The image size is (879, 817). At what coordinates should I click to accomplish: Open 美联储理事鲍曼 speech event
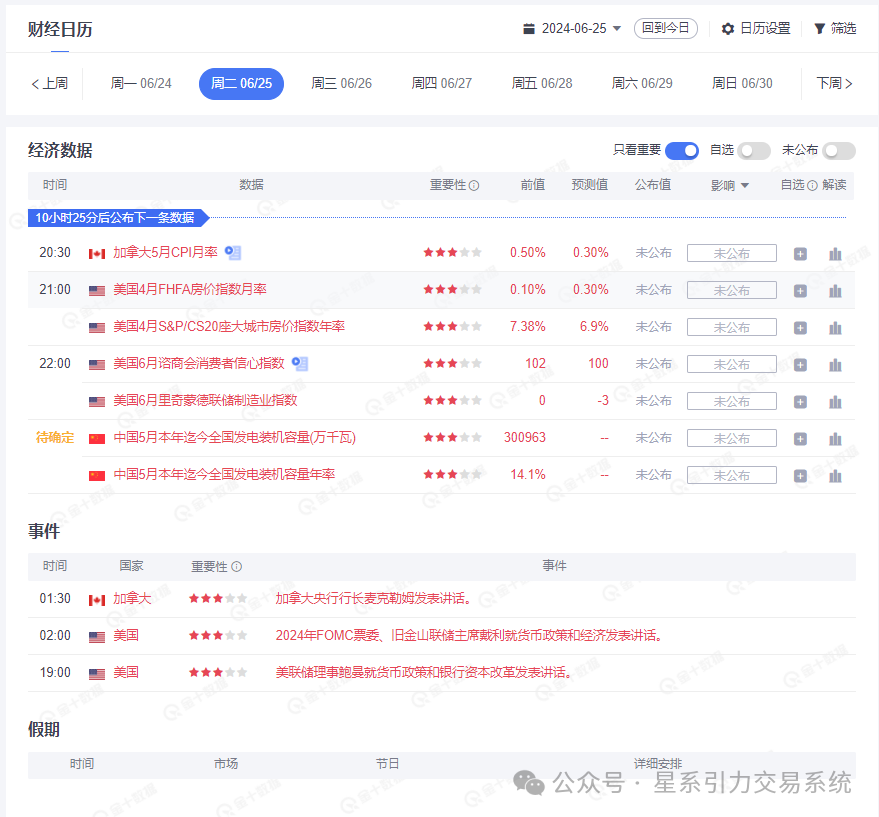(423, 673)
